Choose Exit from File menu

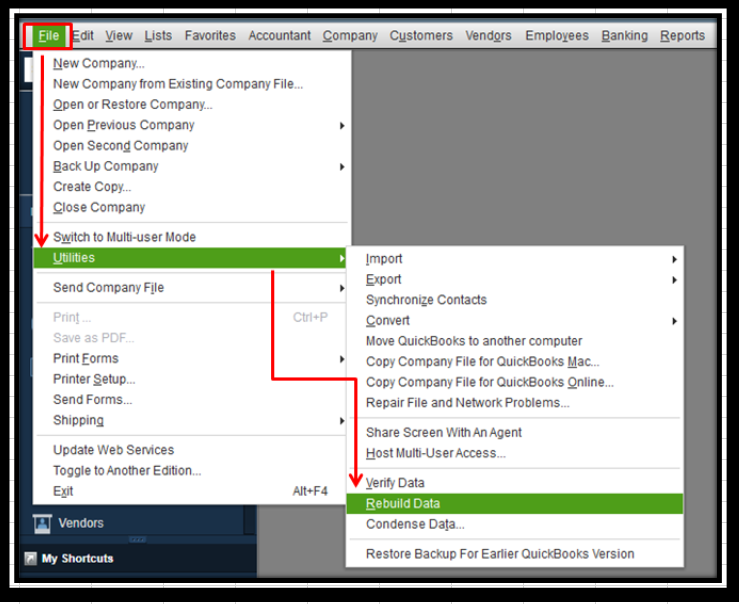click(191, 491)
